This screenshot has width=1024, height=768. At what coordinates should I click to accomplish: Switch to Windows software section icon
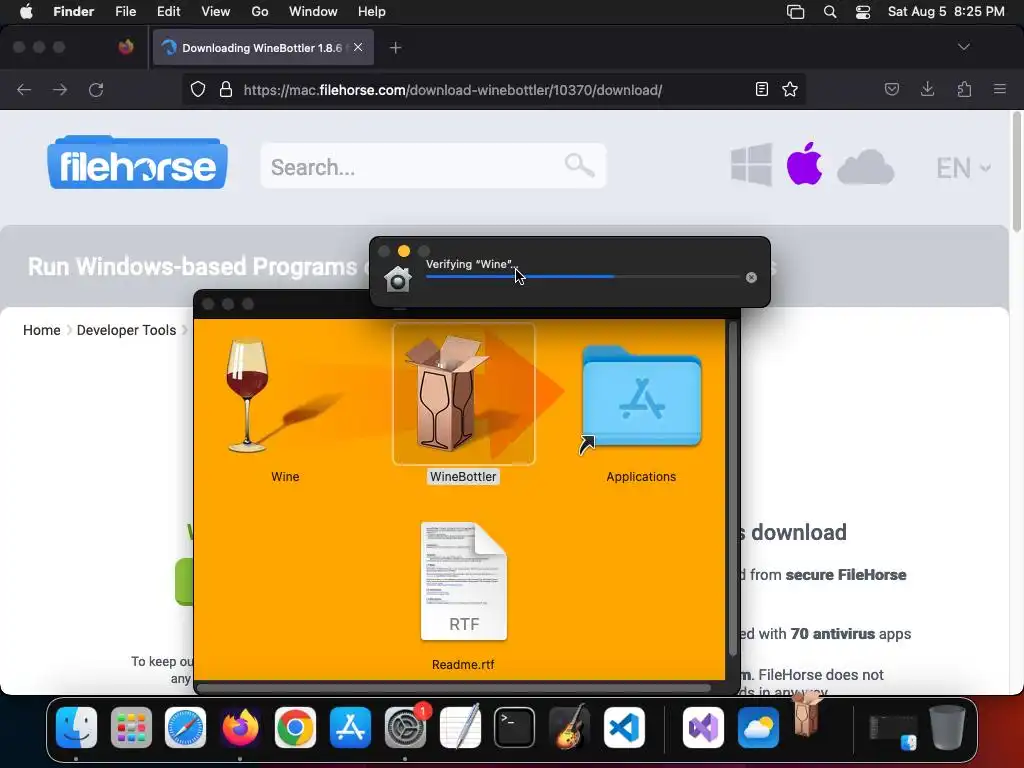pyautogui.click(x=751, y=165)
